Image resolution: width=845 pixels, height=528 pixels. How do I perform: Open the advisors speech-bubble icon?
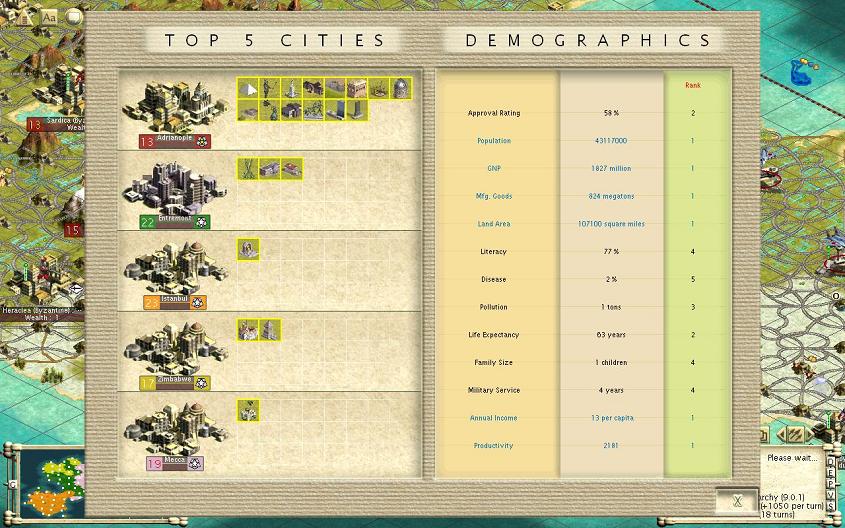click(74, 17)
